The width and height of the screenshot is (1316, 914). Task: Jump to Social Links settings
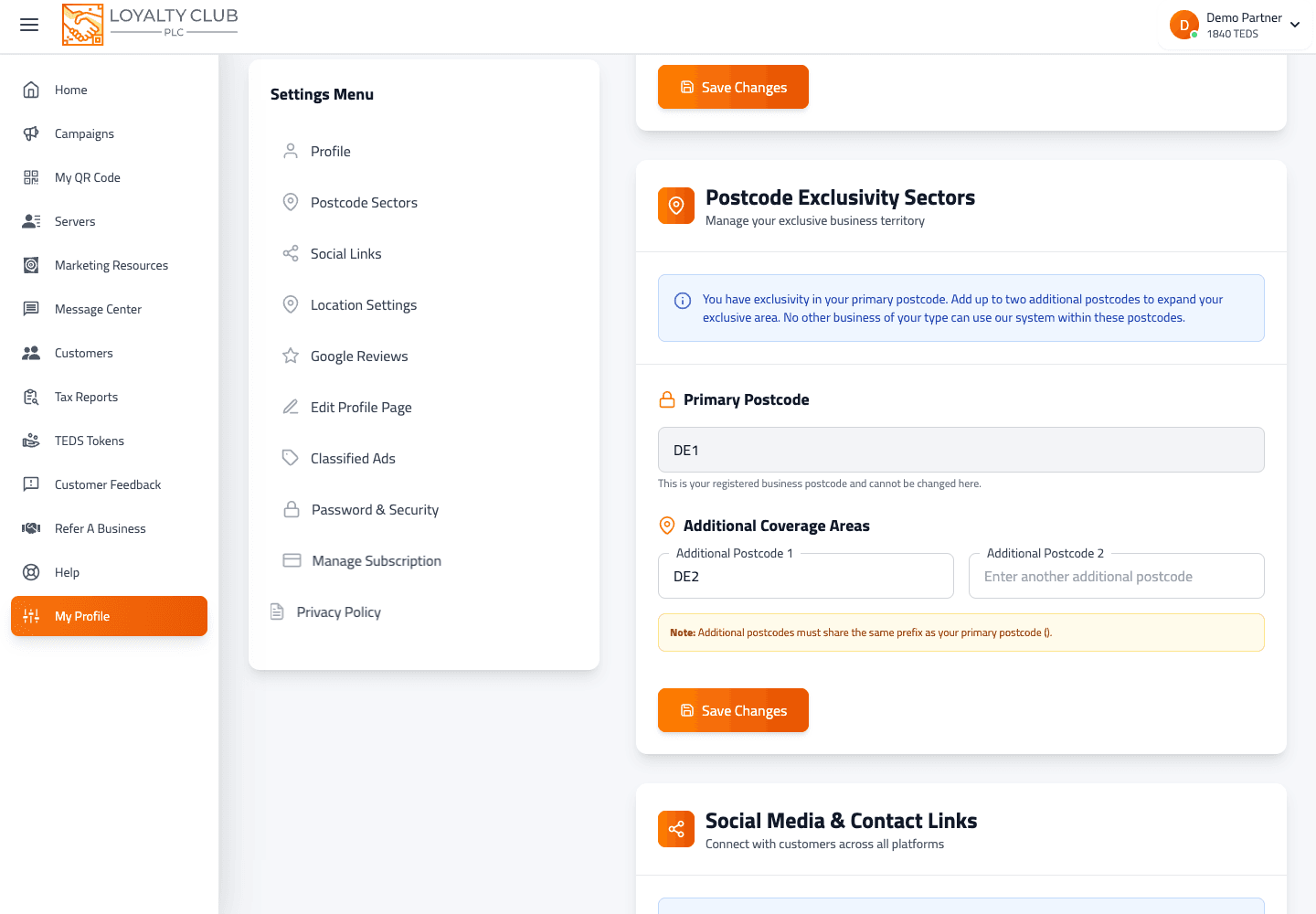tap(424, 253)
